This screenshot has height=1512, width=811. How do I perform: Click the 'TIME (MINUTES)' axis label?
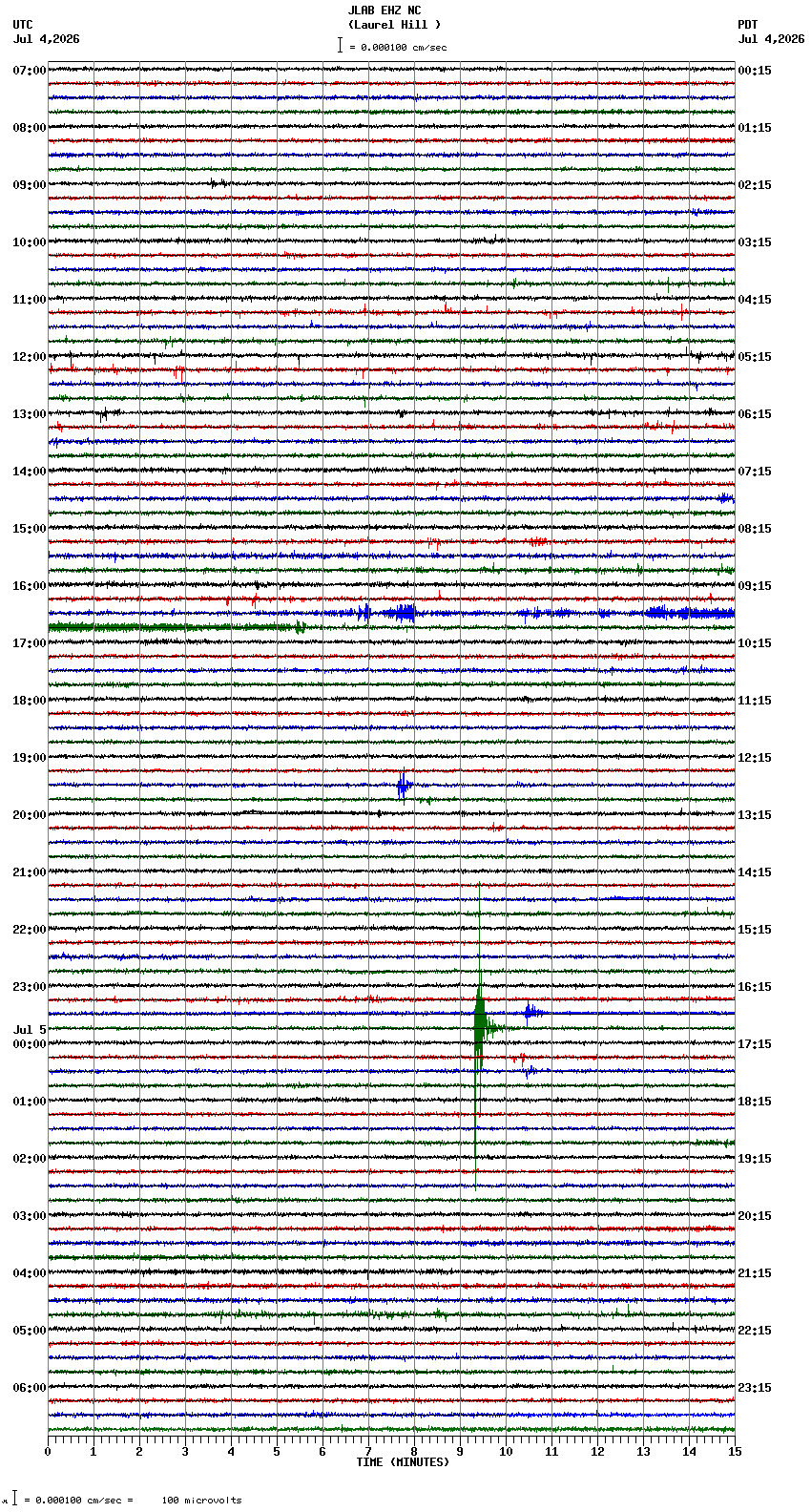click(403, 1462)
